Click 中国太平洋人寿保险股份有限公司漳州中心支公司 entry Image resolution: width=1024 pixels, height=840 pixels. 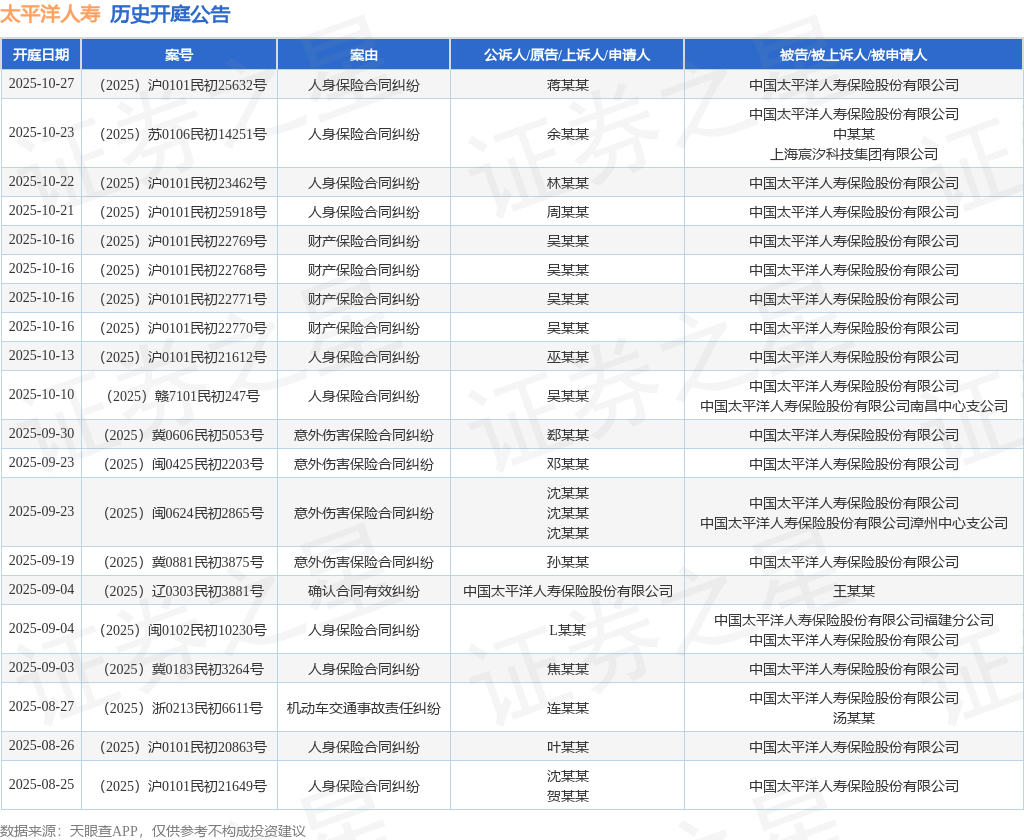[854, 523]
